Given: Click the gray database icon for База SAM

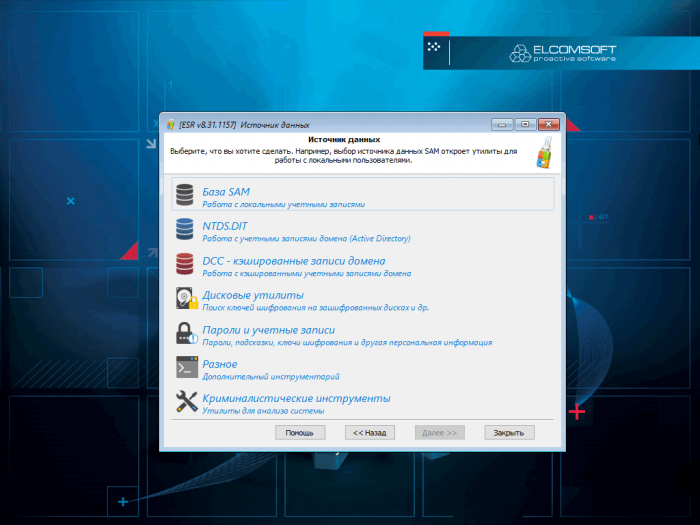Looking at the screenshot, I should pos(186,195).
